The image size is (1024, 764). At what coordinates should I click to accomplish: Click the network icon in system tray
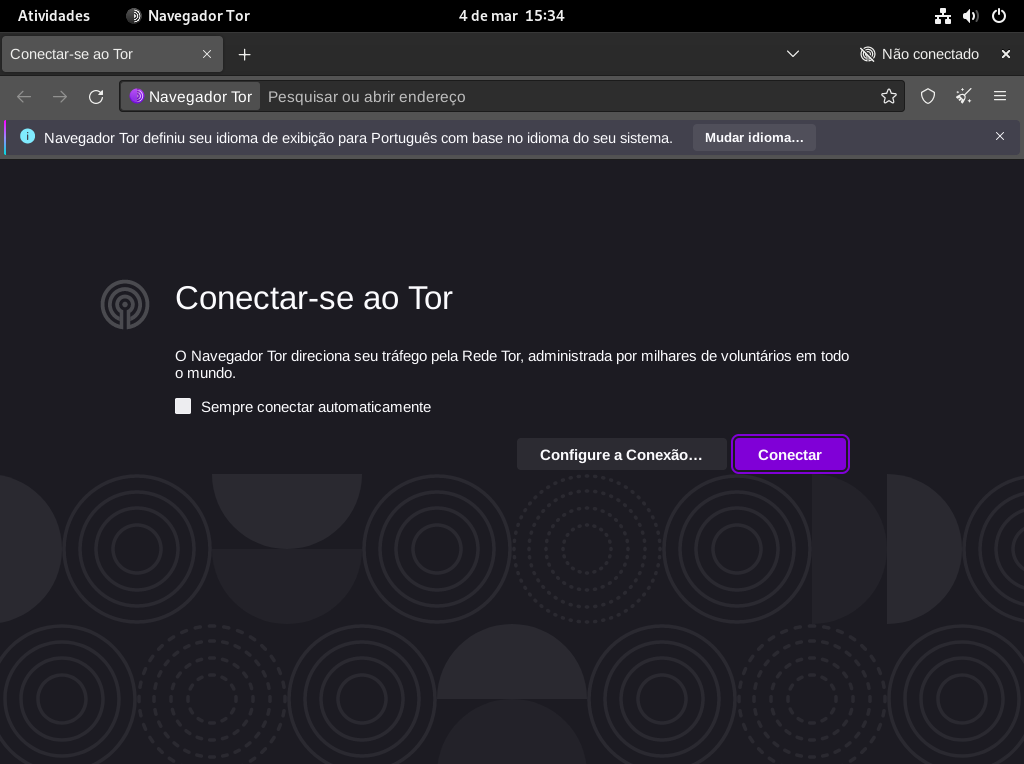coord(942,16)
